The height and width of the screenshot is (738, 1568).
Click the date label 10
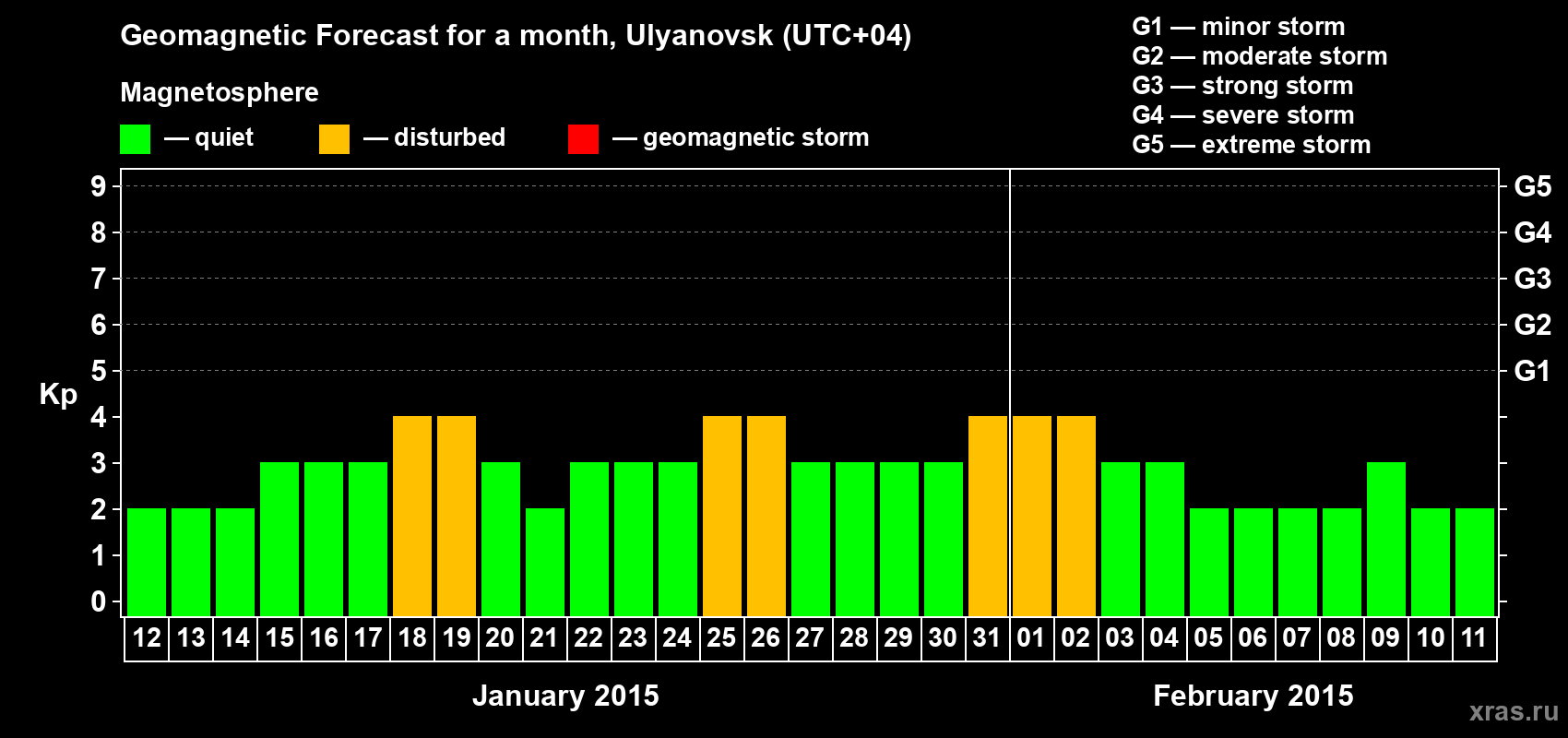(1431, 637)
